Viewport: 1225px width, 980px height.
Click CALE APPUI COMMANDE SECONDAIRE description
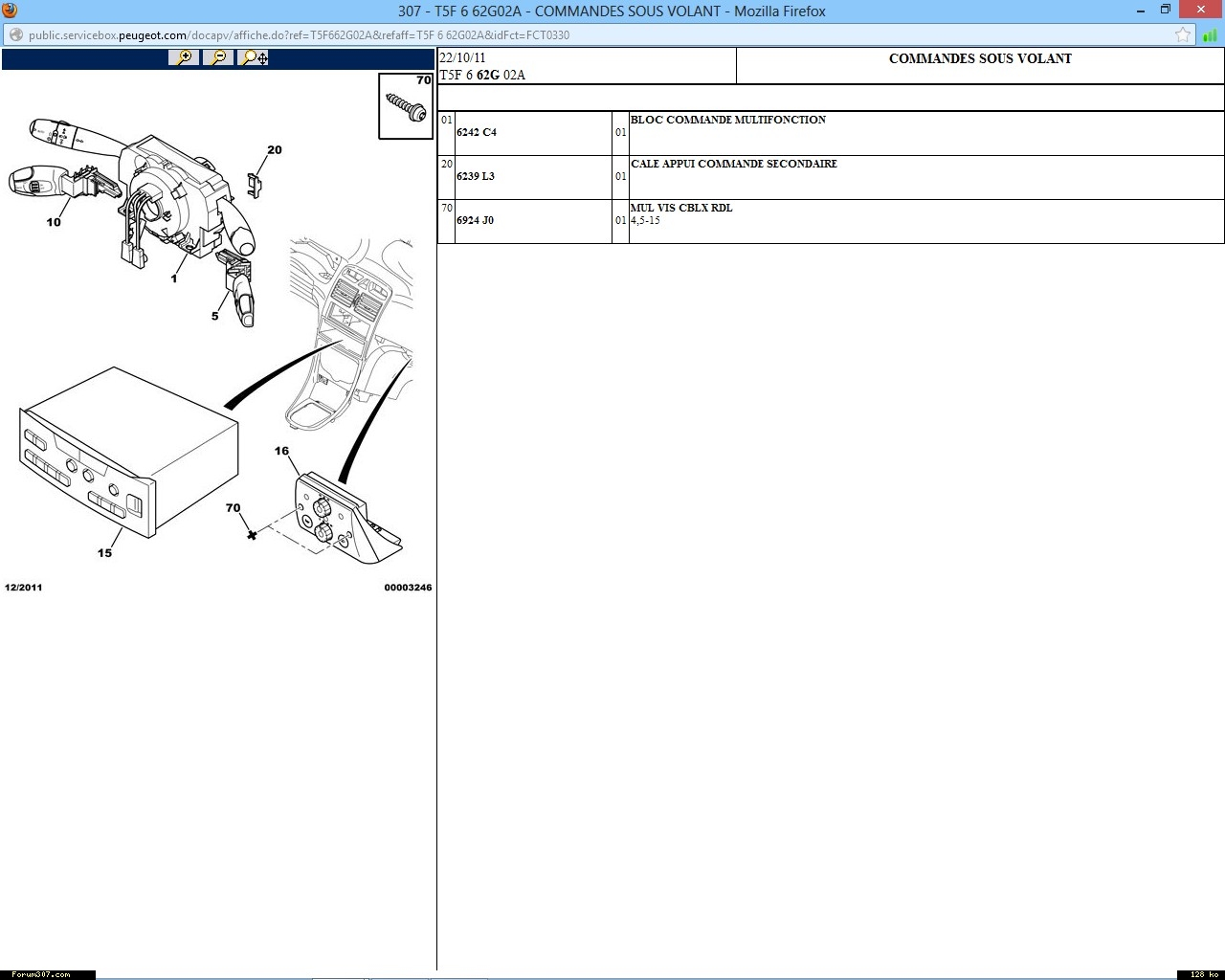[x=733, y=164]
